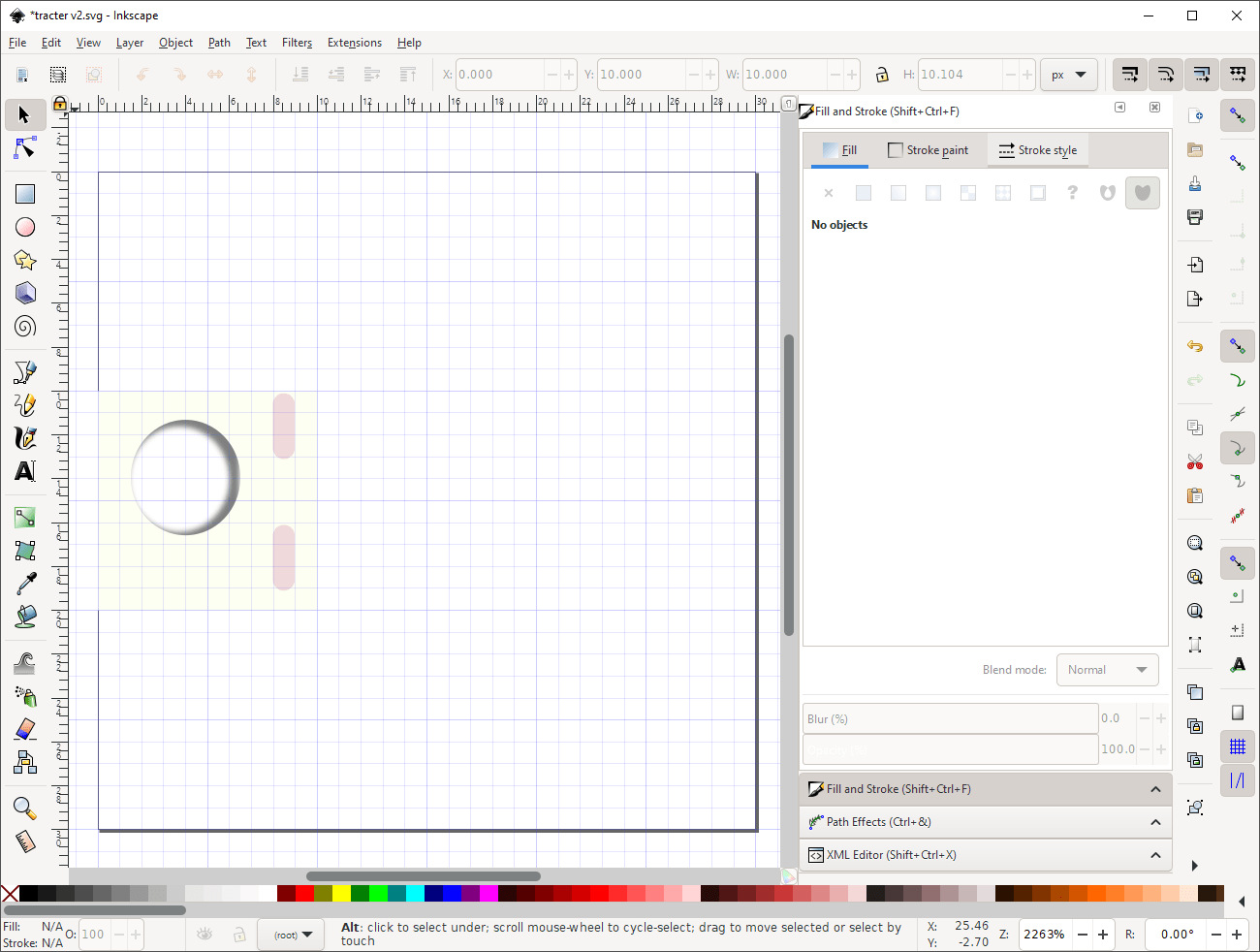Toggle grid snapping in snap bar
The image size is (1260, 952).
(x=1238, y=746)
